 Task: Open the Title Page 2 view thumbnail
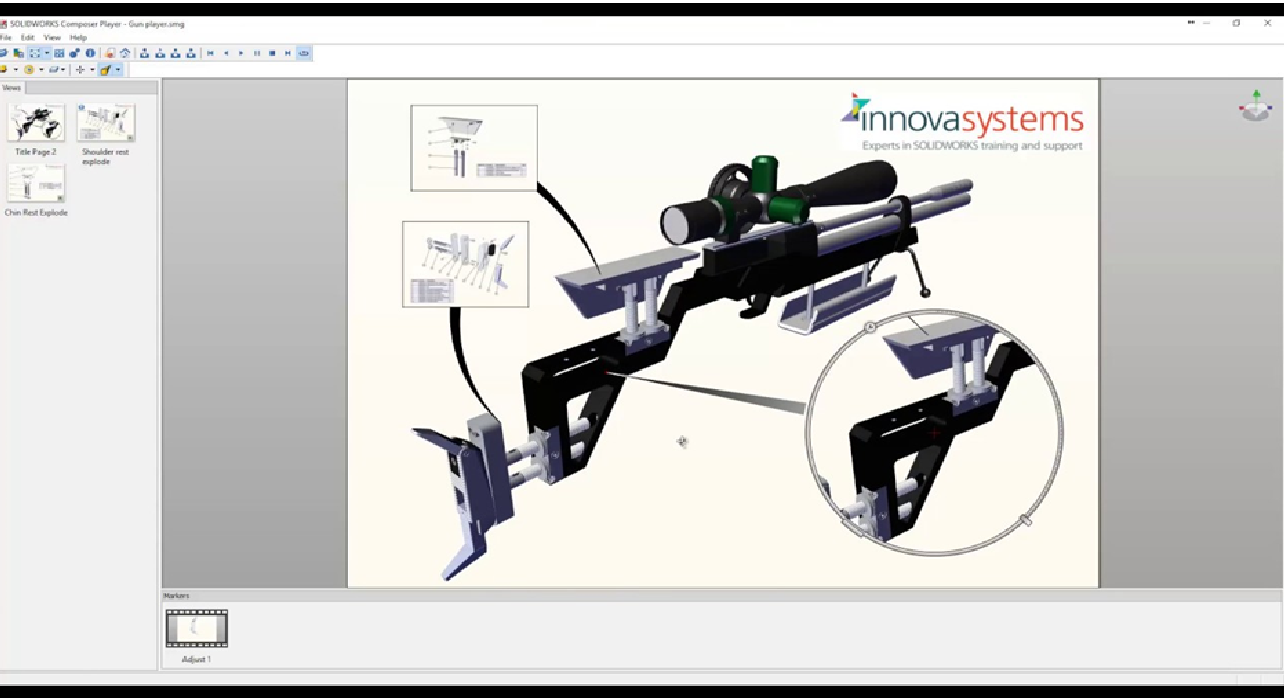[36, 123]
